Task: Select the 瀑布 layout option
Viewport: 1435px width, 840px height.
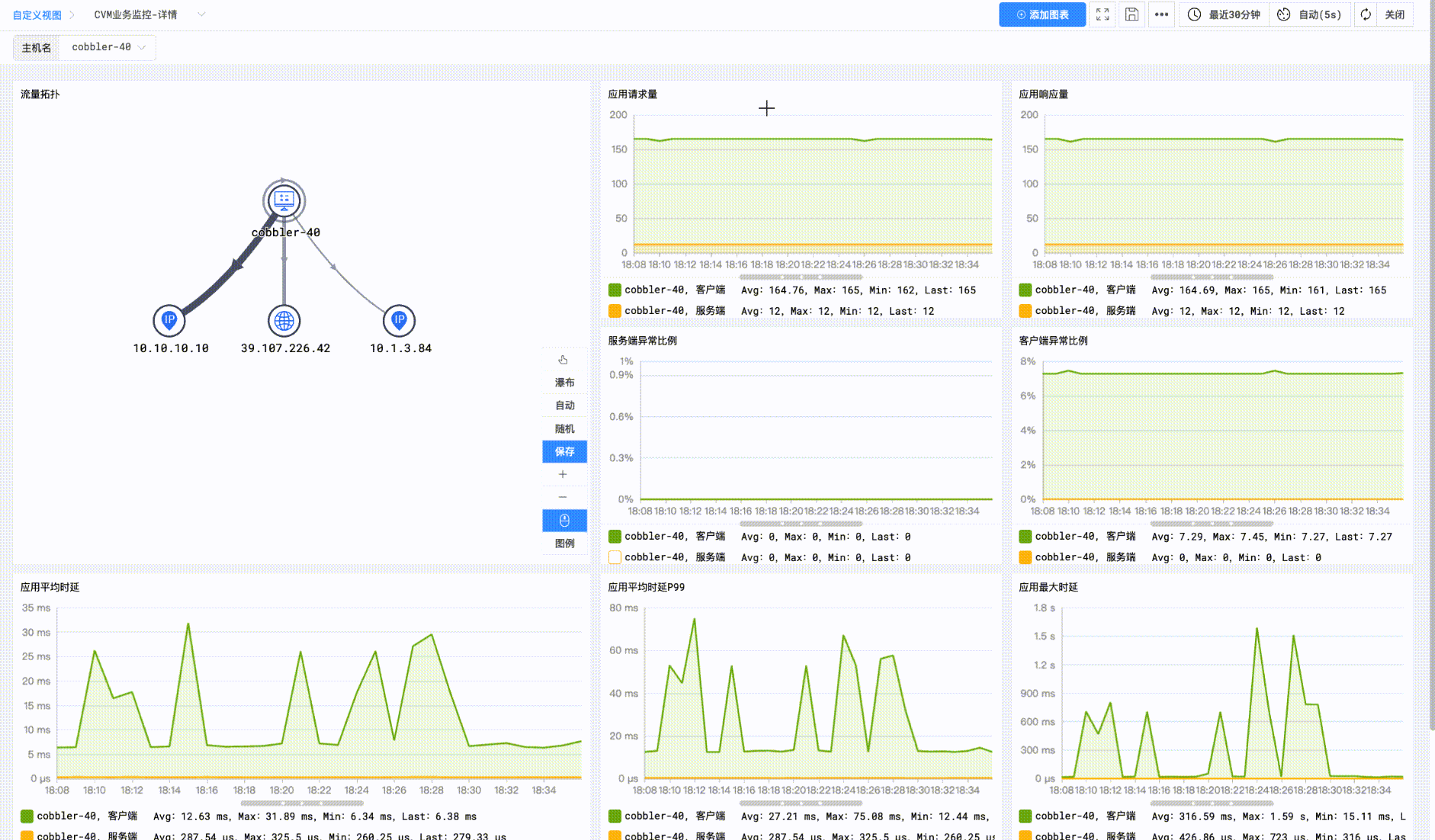Action: [x=564, y=383]
